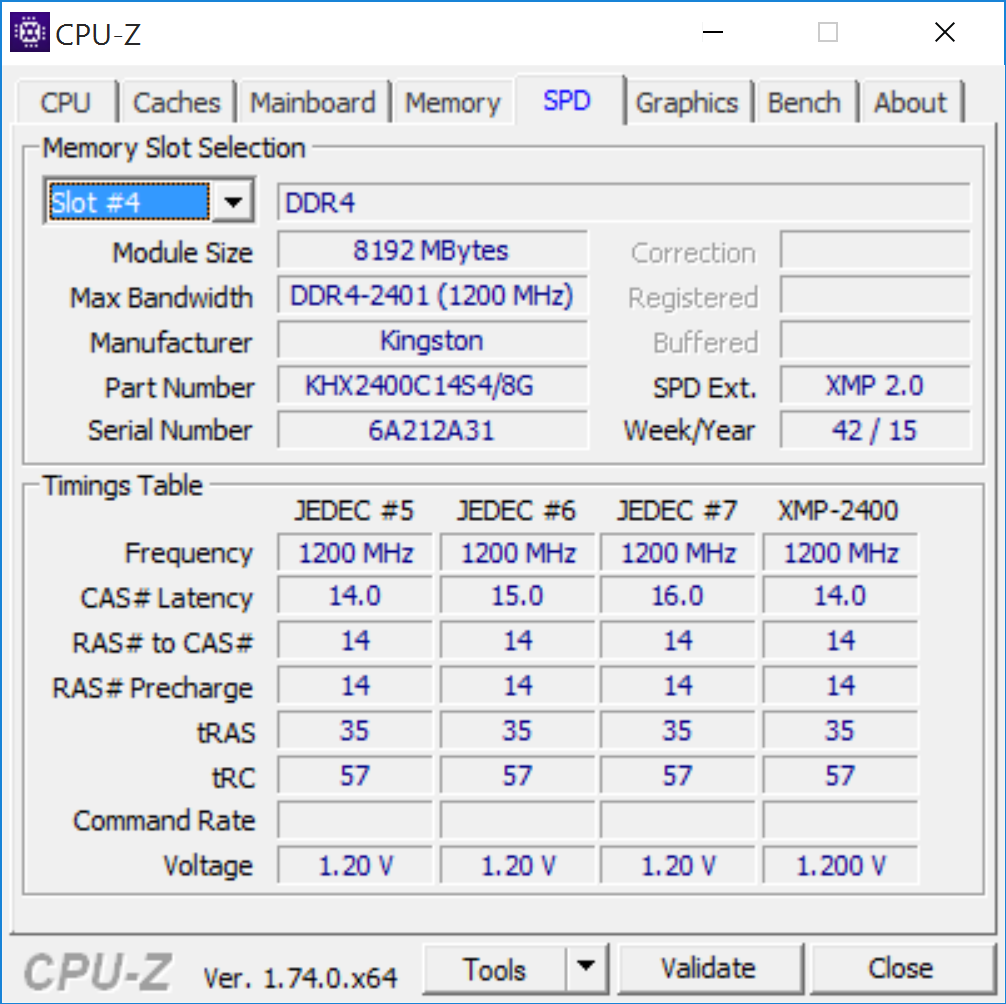
Task: Click the JEDEC #7 column header
Action: [x=677, y=511]
